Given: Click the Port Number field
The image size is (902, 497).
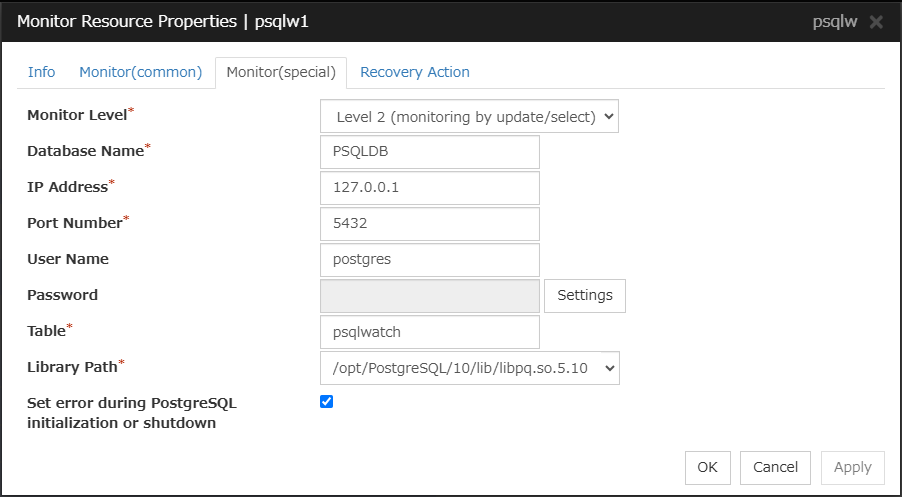Looking at the screenshot, I should (430, 224).
